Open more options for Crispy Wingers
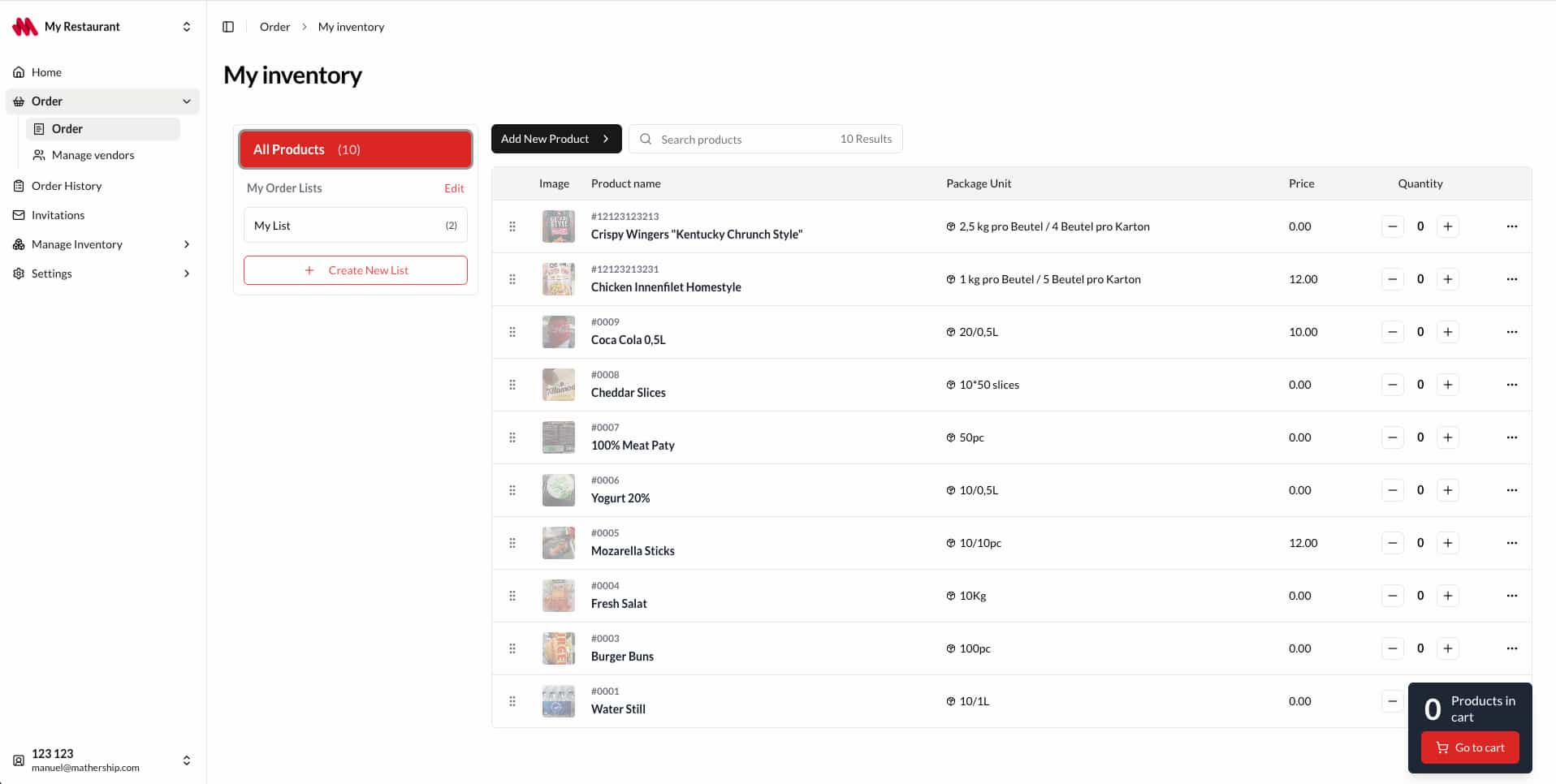Image resolution: width=1556 pixels, height=784 pixels. [1512, 226]
